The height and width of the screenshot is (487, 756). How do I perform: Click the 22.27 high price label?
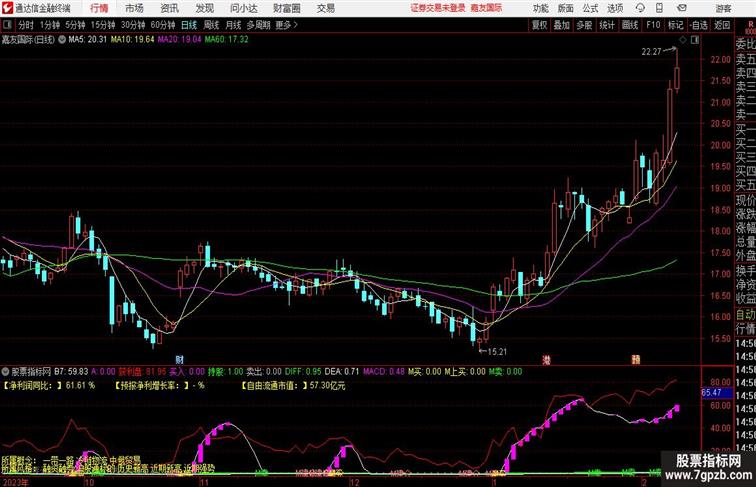[651, 52]
